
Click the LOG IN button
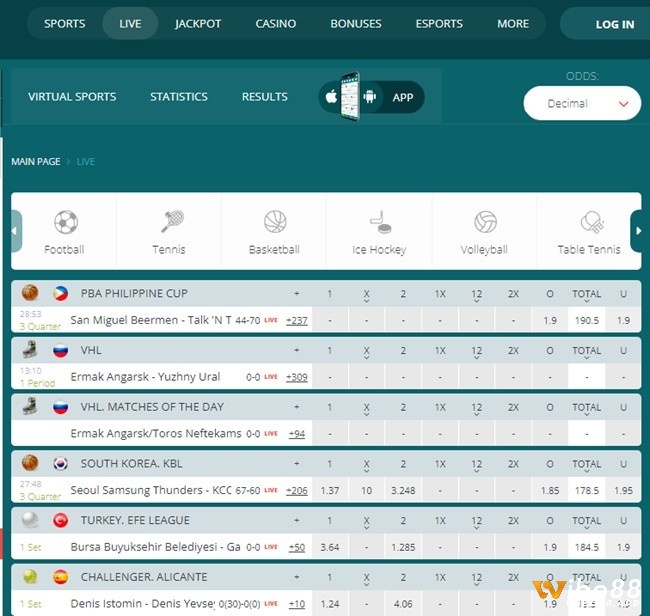pos(615,24)
